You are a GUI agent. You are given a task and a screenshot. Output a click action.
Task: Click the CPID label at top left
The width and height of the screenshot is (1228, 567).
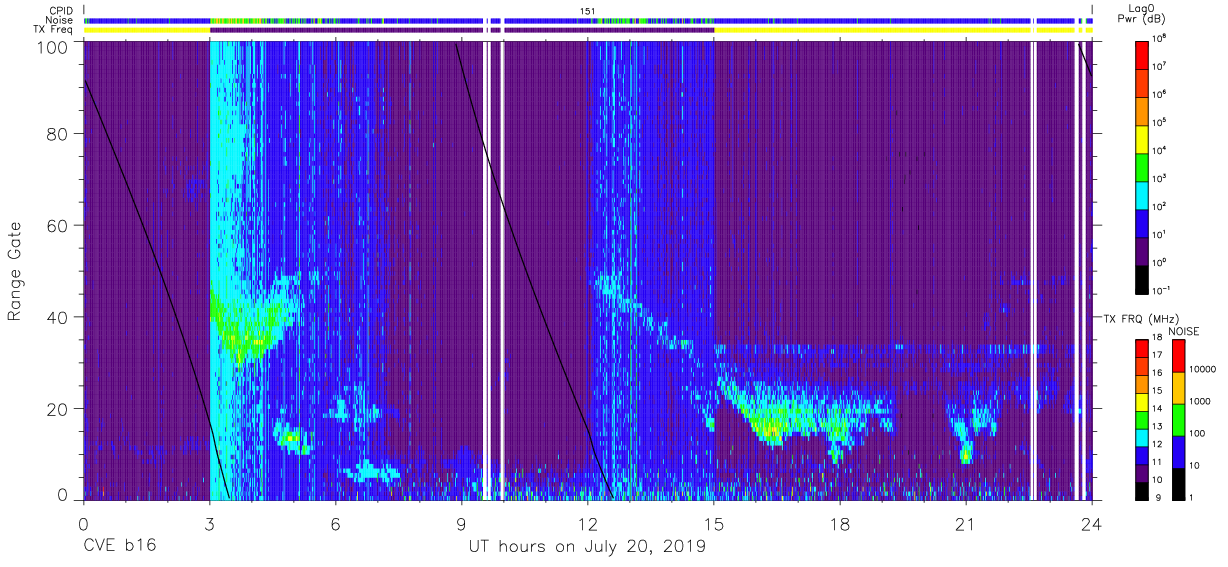tap(60, 10)
